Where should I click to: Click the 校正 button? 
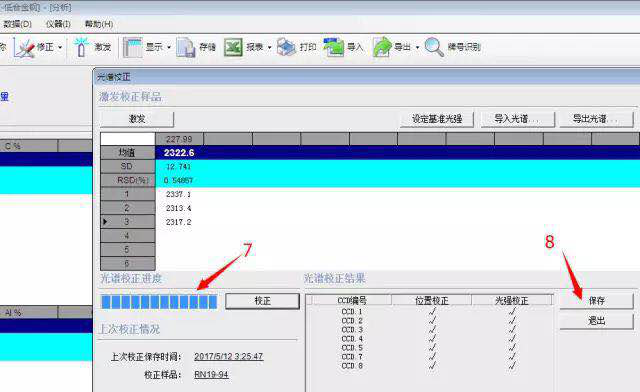262,301
